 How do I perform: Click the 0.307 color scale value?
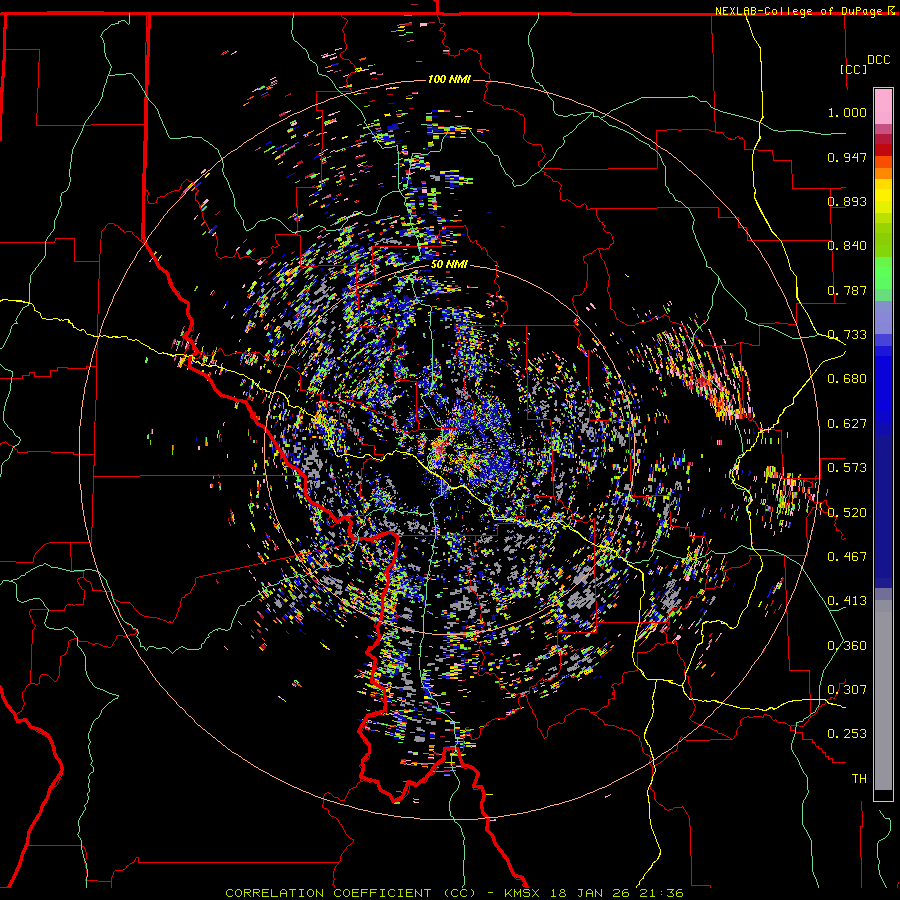[847, 690]
